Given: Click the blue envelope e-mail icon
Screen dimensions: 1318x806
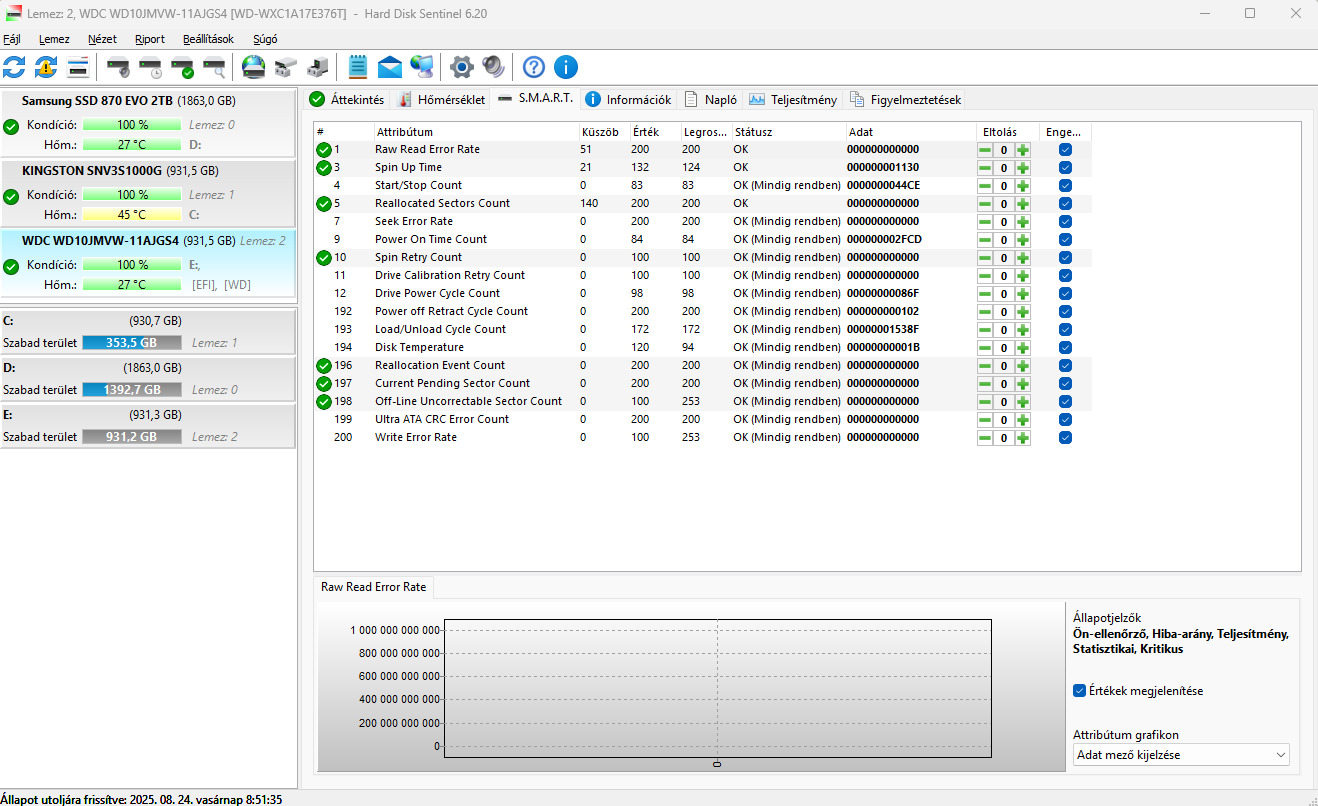Looking at the screenshot, I should tap(390, 67).
